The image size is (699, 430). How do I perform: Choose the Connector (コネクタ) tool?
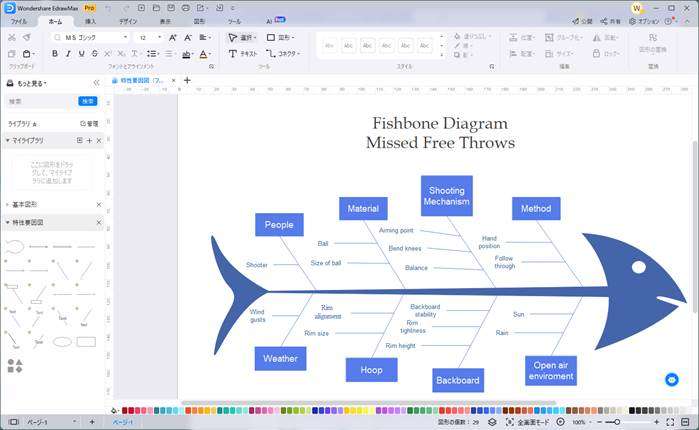[x=283, y=53]
